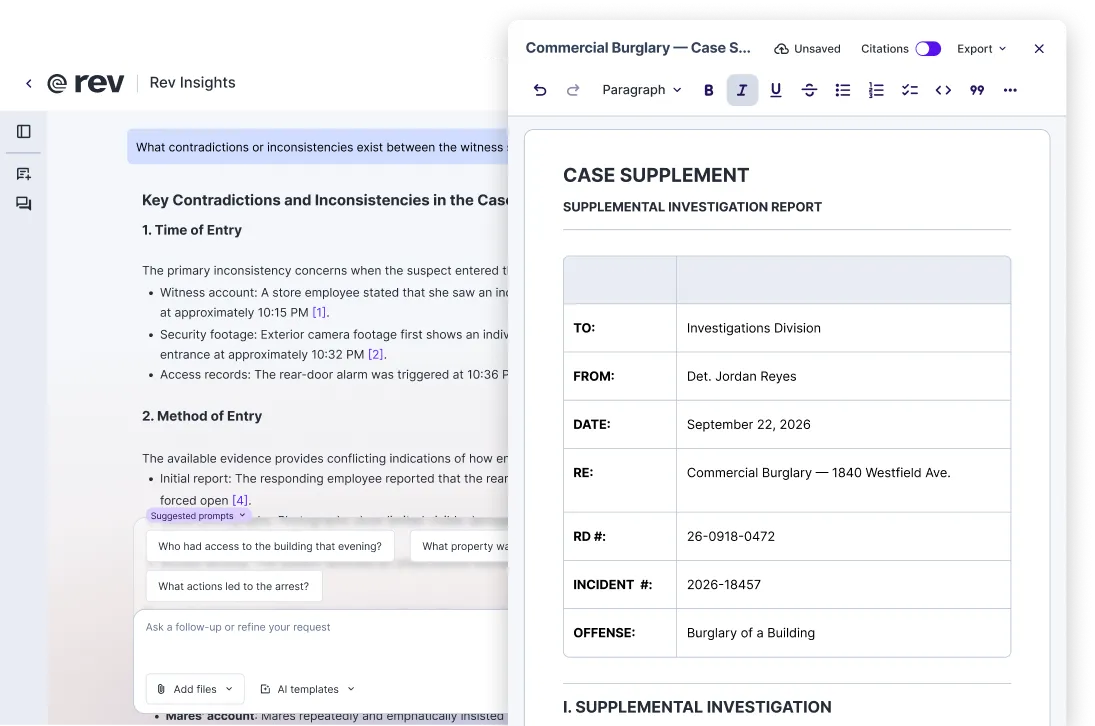This screenshot has height=726, width=1095.
Task: Click the 'CASE SUPPLEMENT' heading
Action: click(x=656, y=175)
